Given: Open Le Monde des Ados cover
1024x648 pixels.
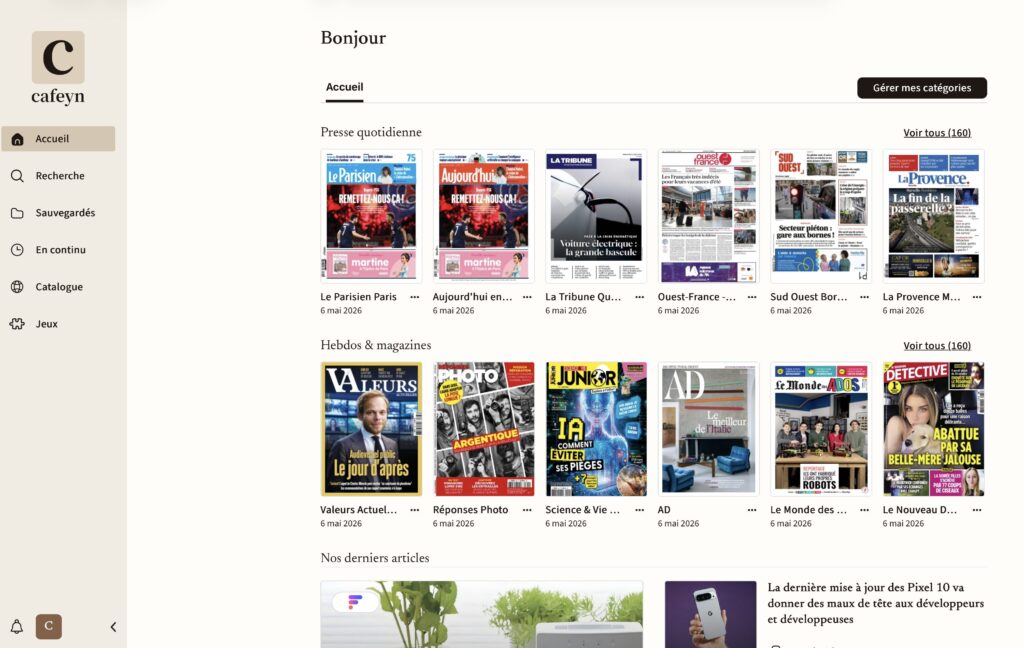Looking at the screenshot, I should pyautogui.click(x=821, y=429).
